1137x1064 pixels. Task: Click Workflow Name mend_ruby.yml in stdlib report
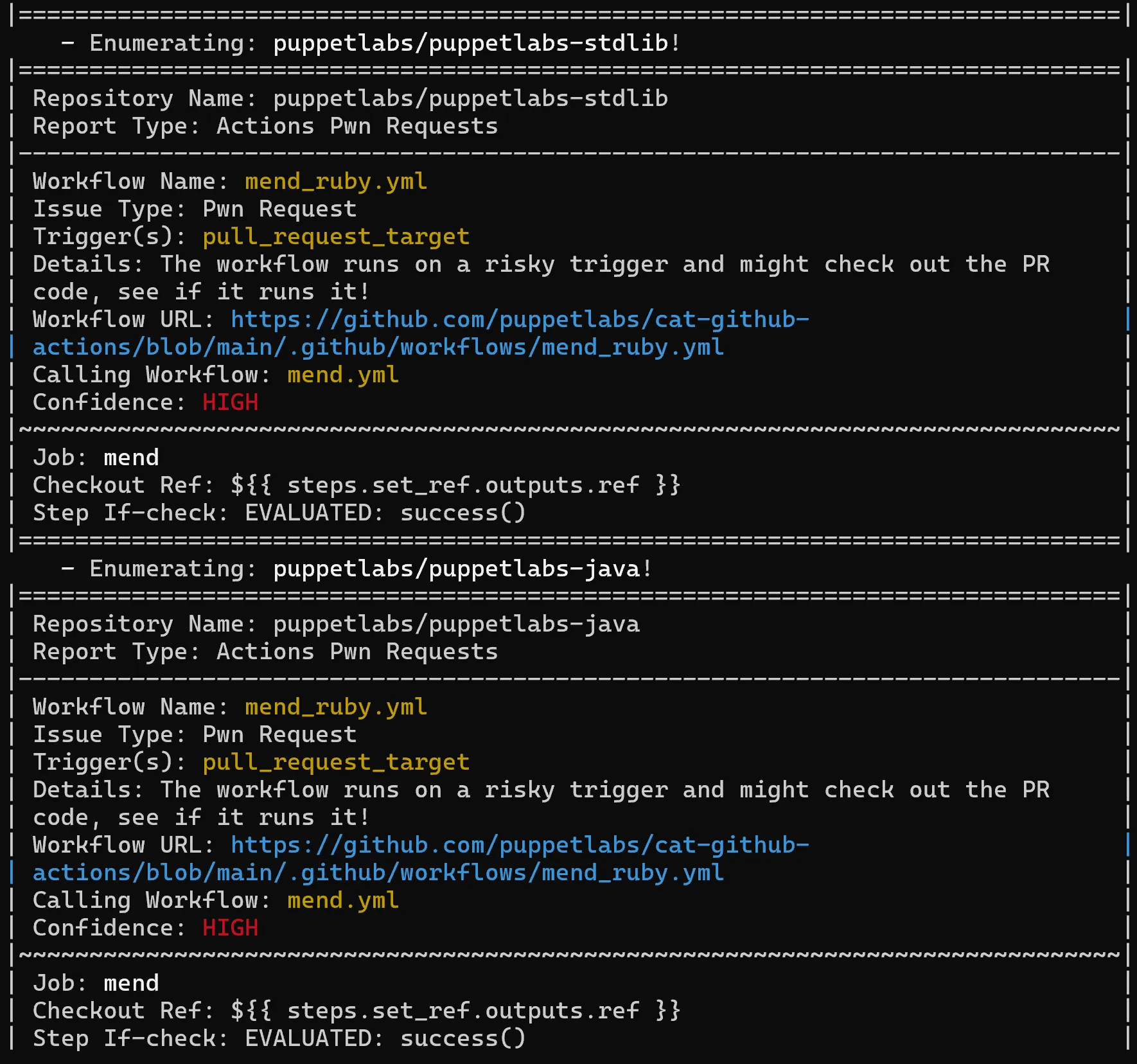coord(336,182)
